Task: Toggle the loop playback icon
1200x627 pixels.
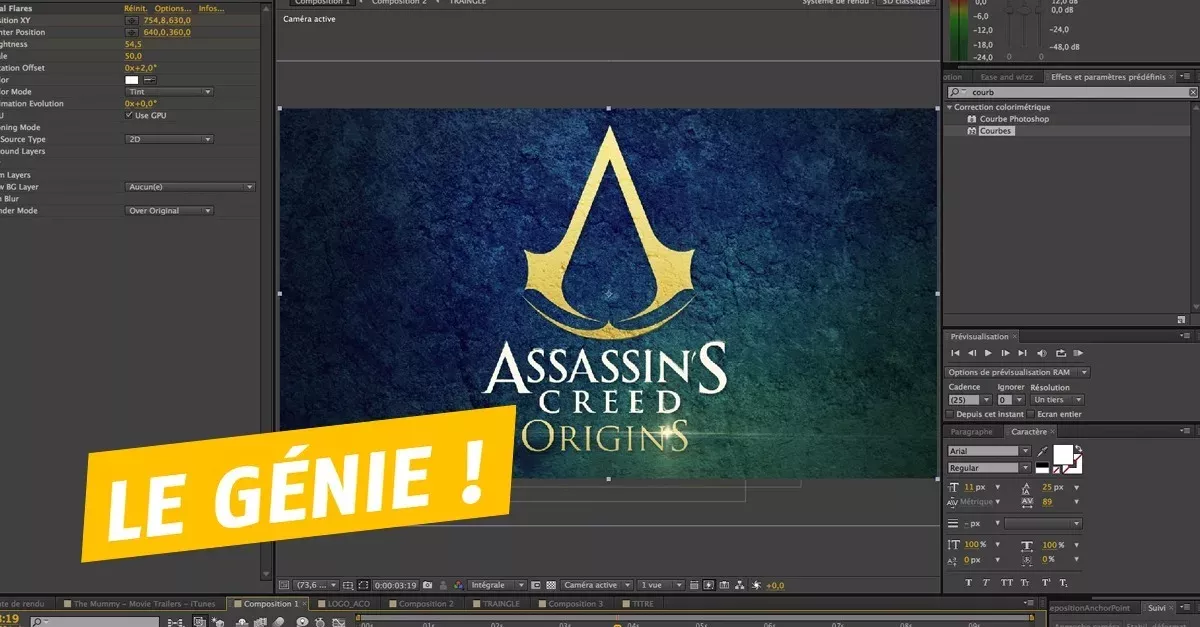Action: [x=1061, y=353]
